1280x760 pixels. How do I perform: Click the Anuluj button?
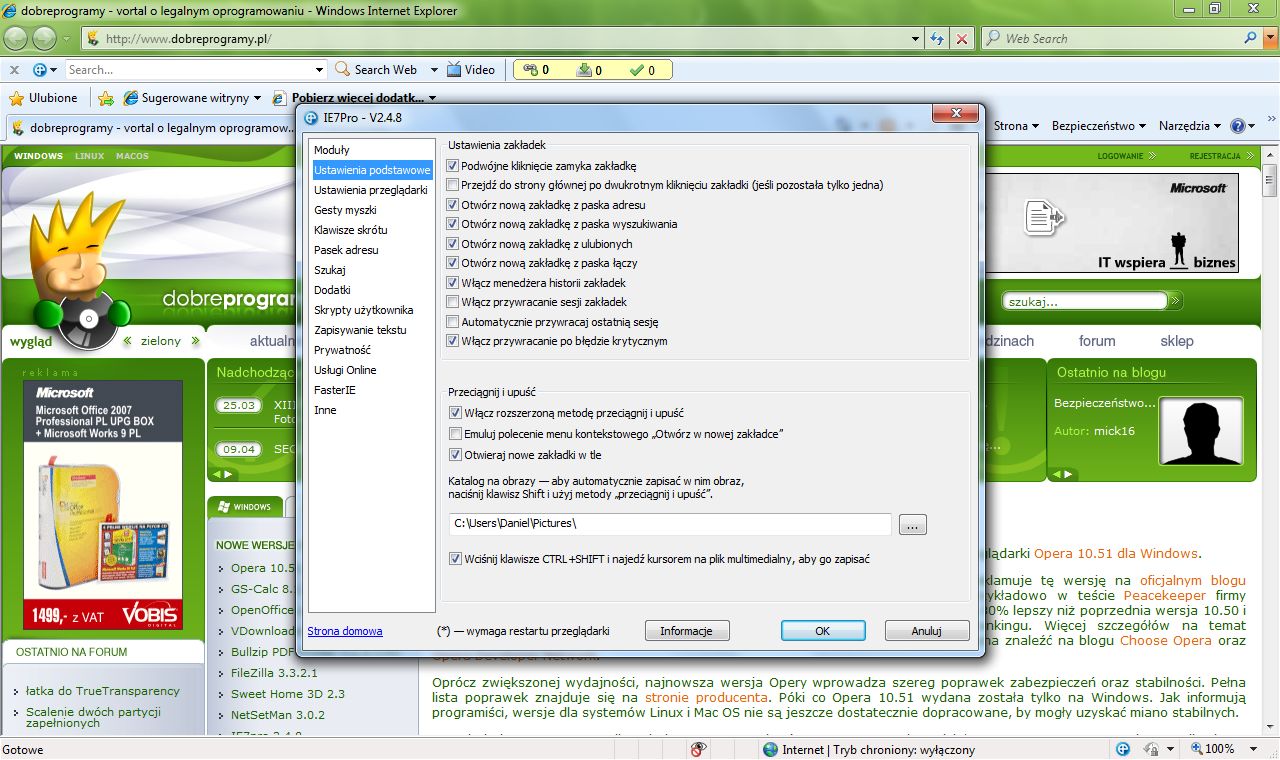click(927, 631)
